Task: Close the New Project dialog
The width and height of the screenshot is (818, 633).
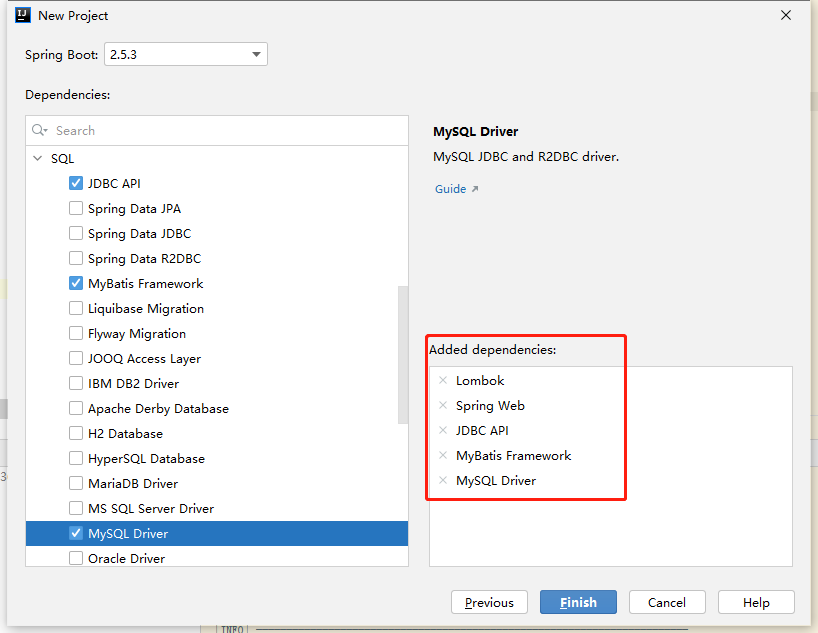Action: (x=786, y=15)
